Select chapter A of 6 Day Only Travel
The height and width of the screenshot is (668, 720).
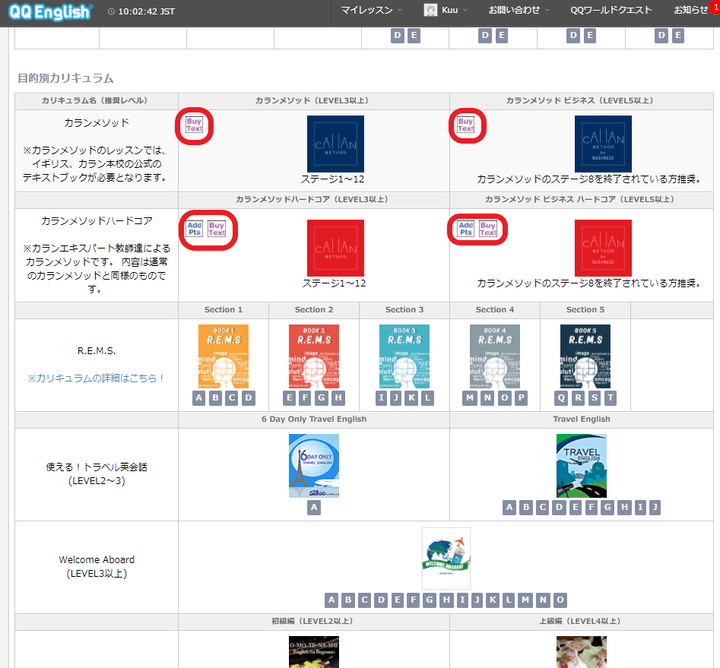314,507
